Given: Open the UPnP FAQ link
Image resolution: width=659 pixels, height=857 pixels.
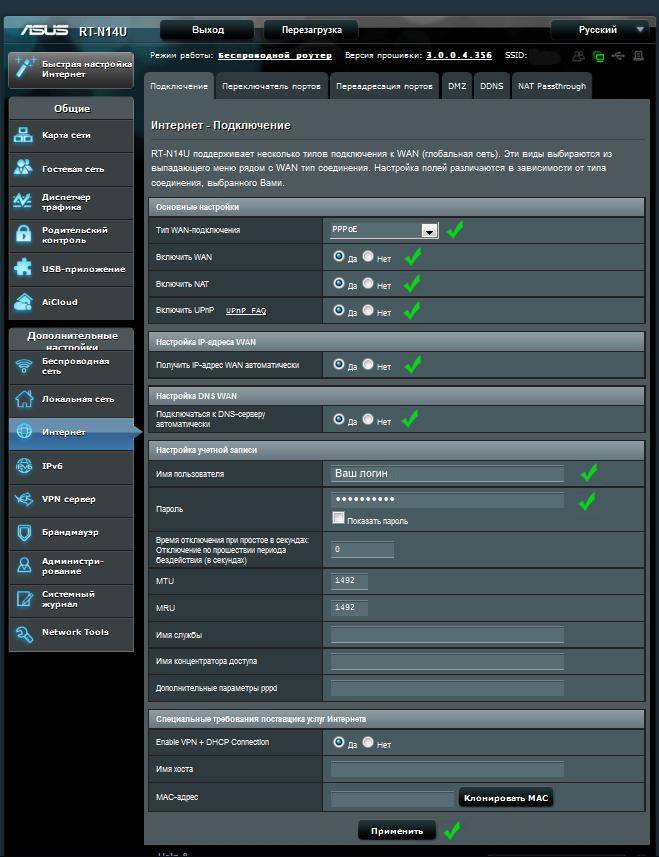Looking at the screenshot, I should (x=246, y=311).
